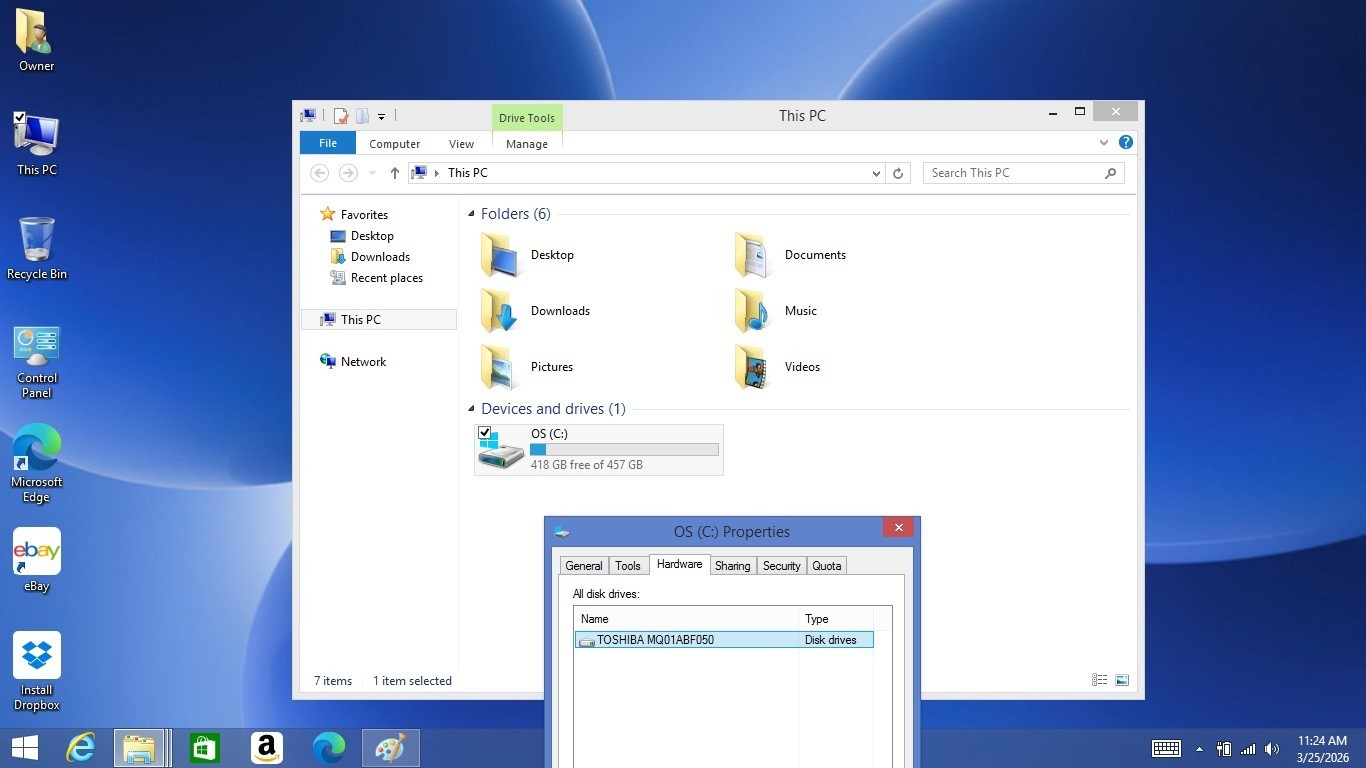1366x768 pixels.
Task: Select Favorites in navigation pane
Action: pyautogui.click(x=364, y=215)
